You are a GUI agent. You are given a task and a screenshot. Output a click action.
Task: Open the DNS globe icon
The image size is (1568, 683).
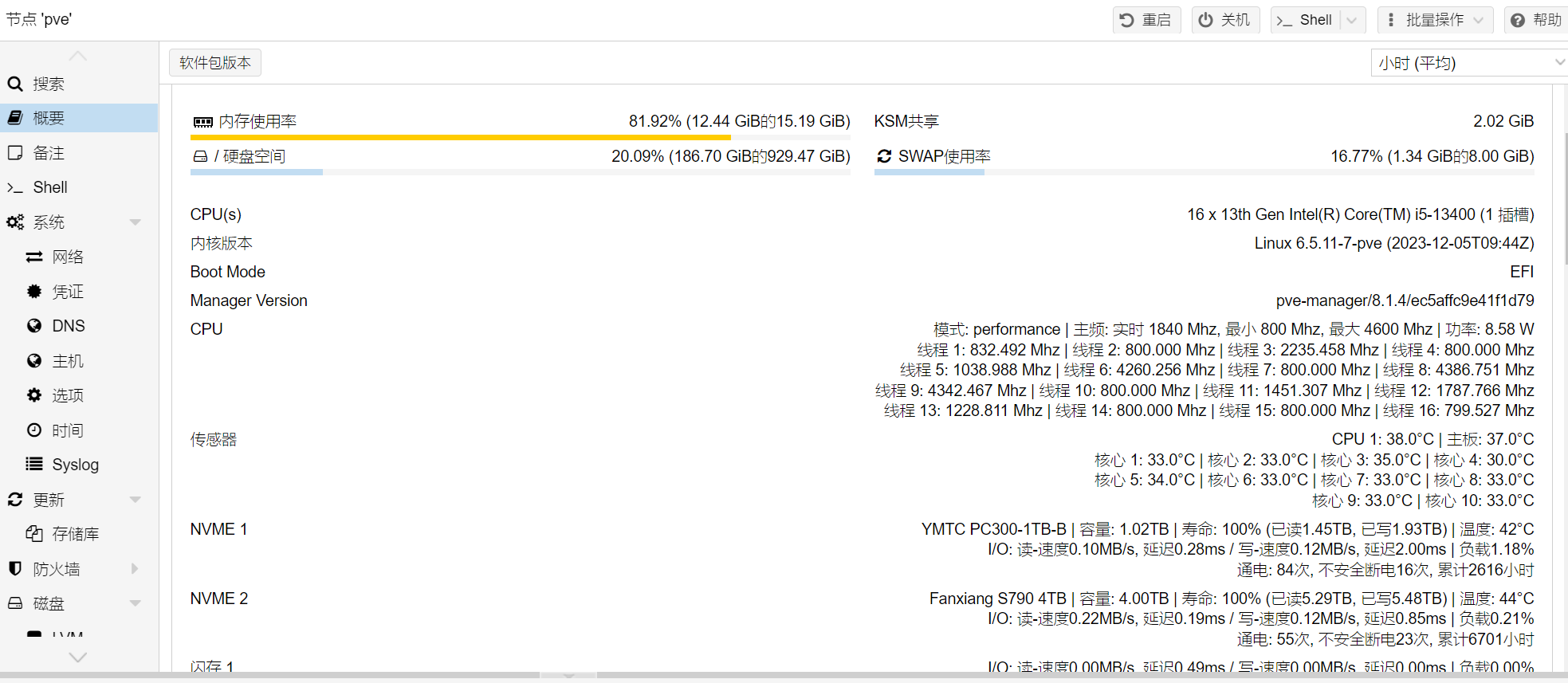(34, 326)
